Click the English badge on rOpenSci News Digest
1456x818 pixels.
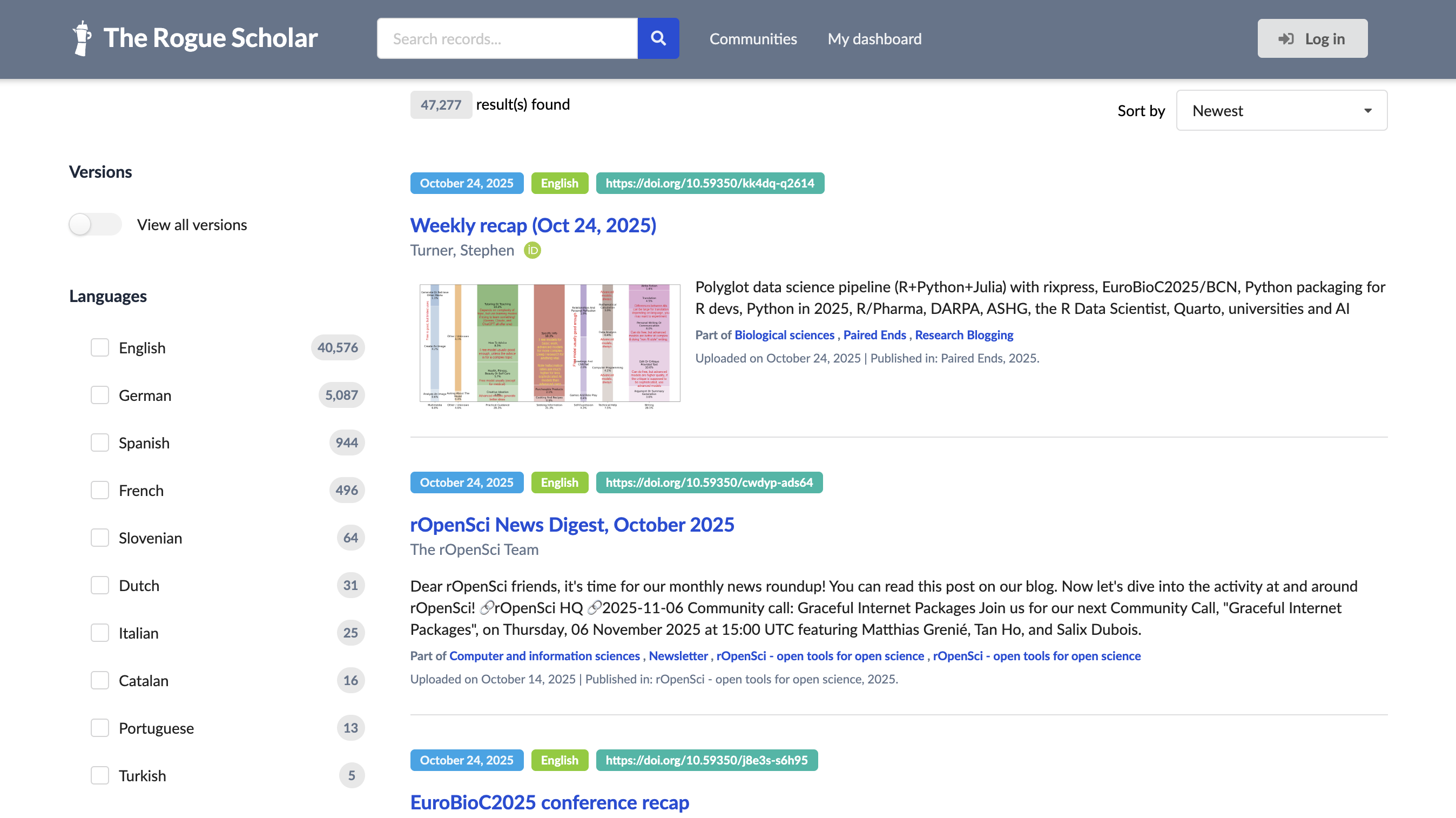pos(559,482)
